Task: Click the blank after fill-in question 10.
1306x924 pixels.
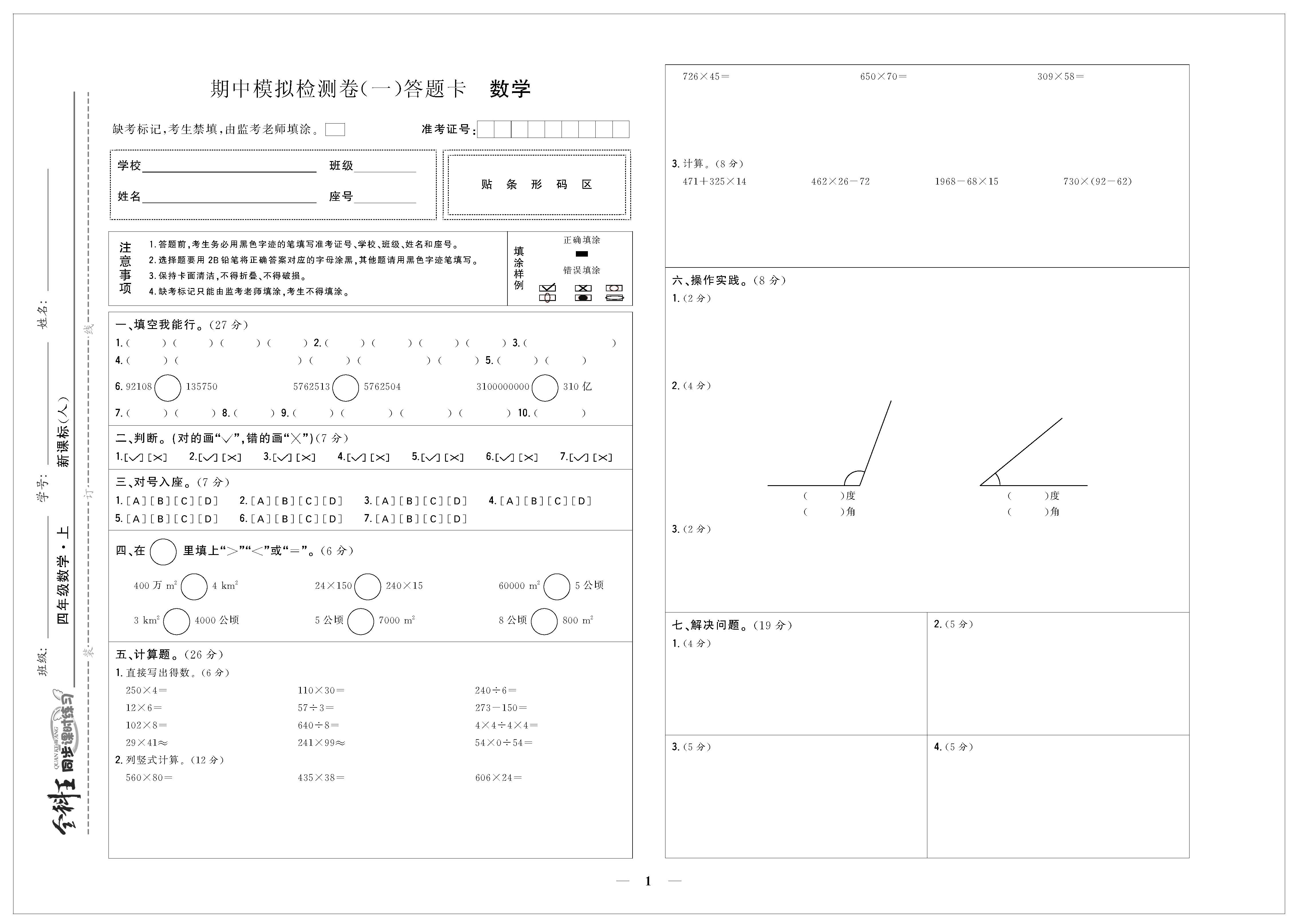Action: (560, 413)
